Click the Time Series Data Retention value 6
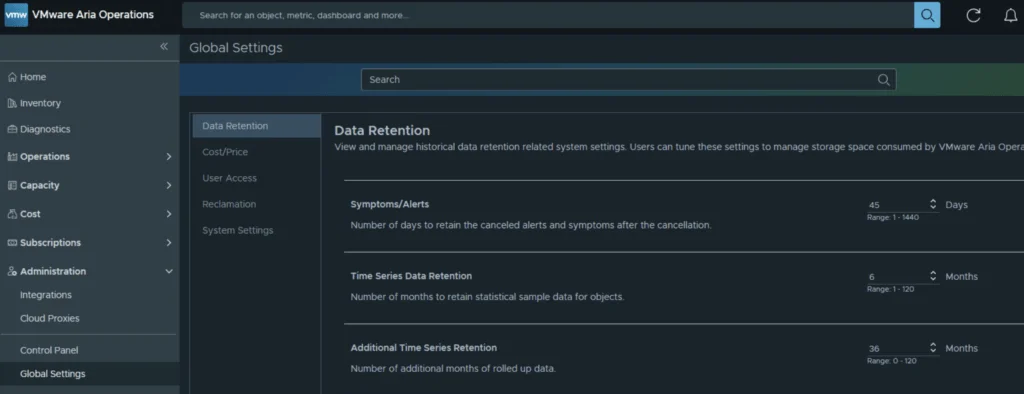This screenshot has height=394, width=1024. point(897,276)
